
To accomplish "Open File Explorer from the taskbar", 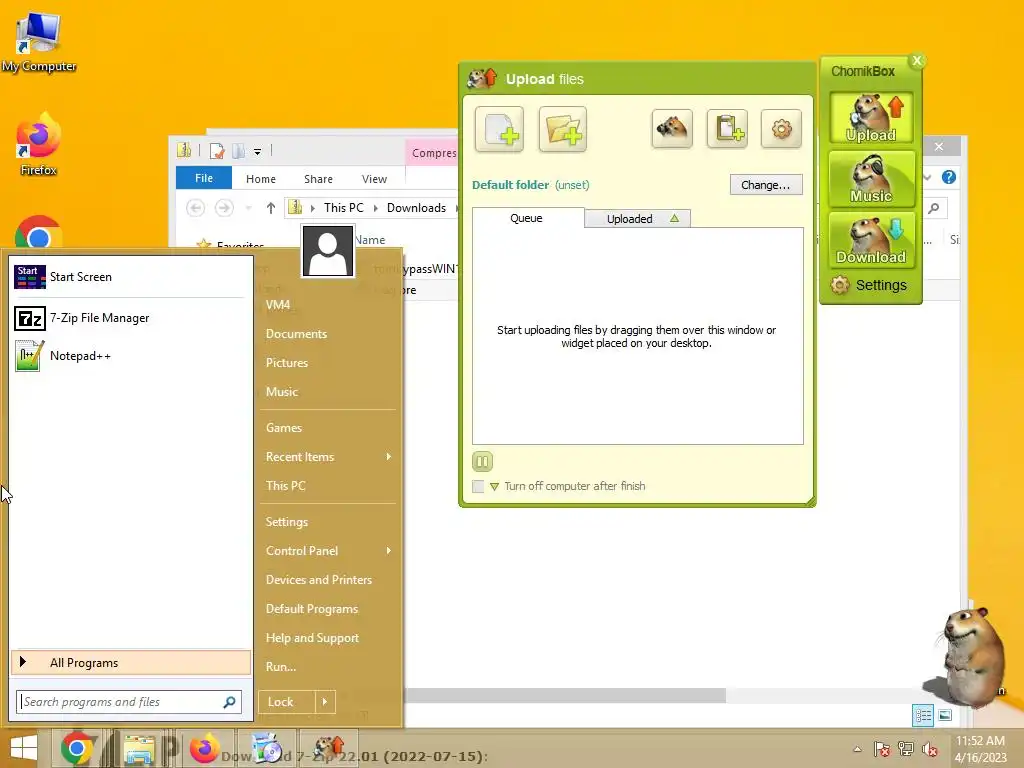I will click(x=139, y=750).
